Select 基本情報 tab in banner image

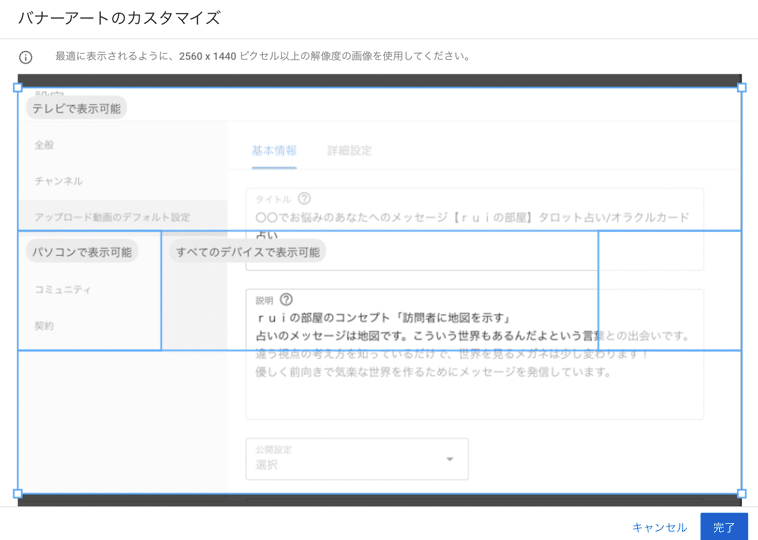click(x=274, y=151)
